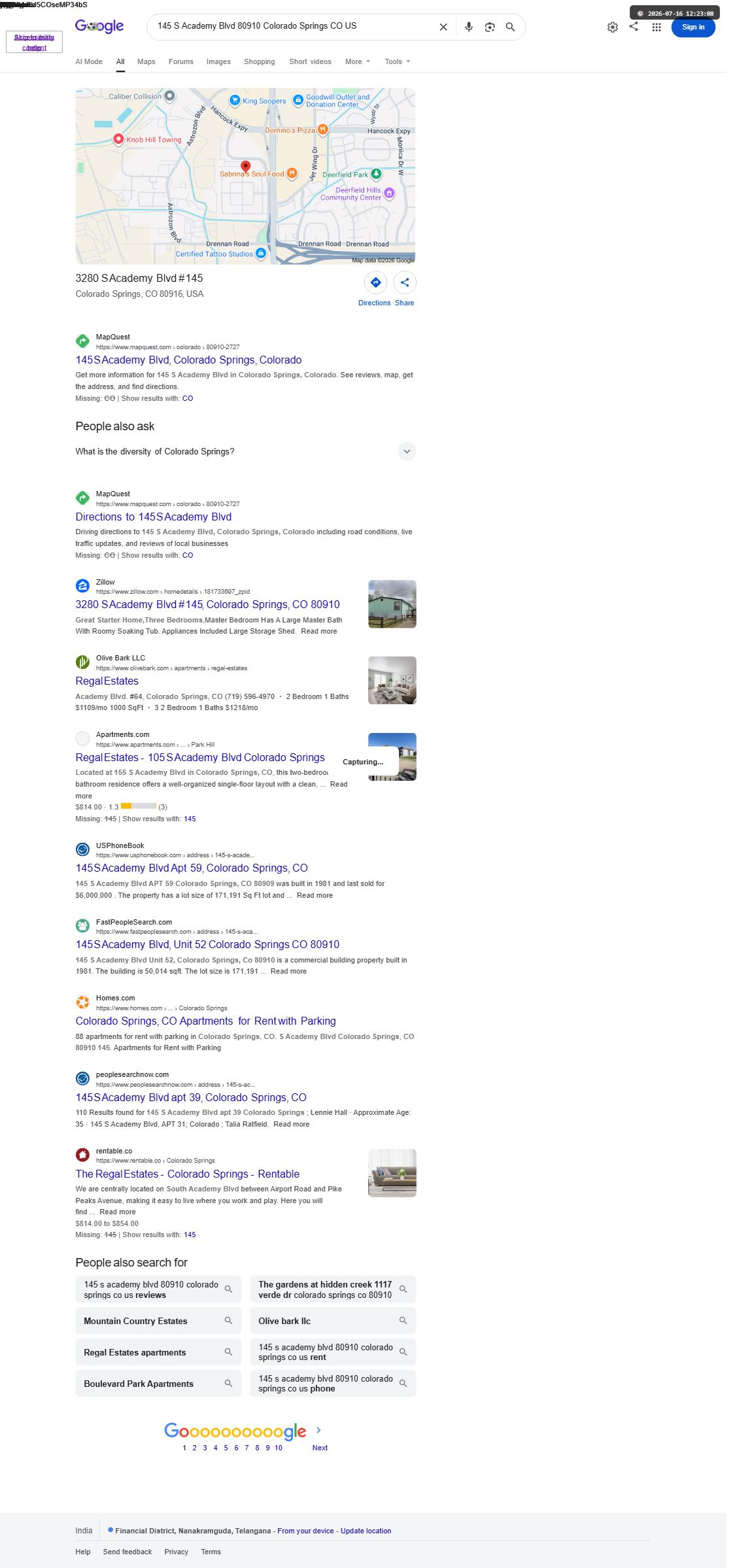Viewport: 735px width, 1568px height.
Task: Switch to Forums tab
Action: coord(181,61)
